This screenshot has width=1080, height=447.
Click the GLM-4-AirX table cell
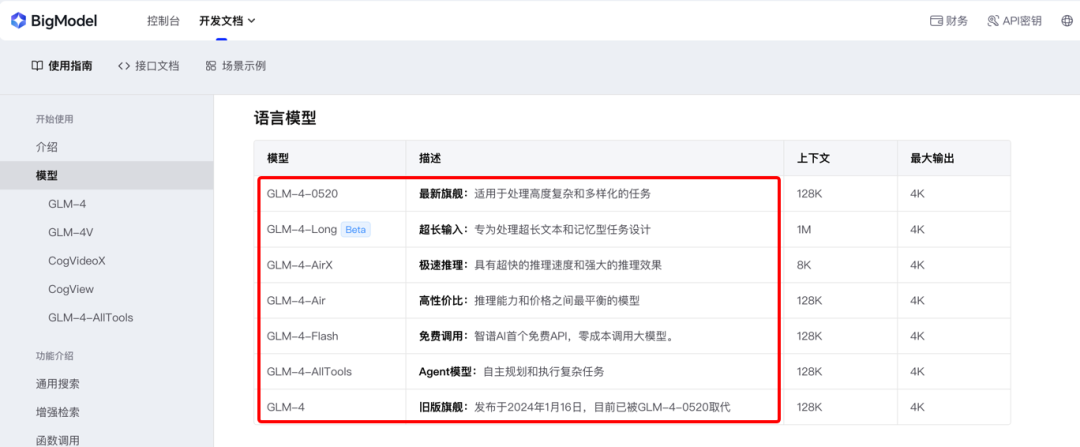tap(300, 264)
